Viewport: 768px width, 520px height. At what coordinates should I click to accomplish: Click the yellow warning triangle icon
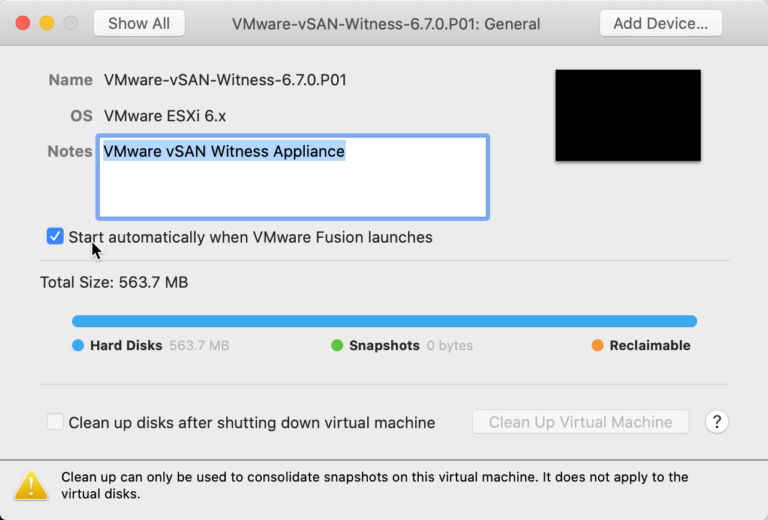pyautogui.click(x=31, y=485)
